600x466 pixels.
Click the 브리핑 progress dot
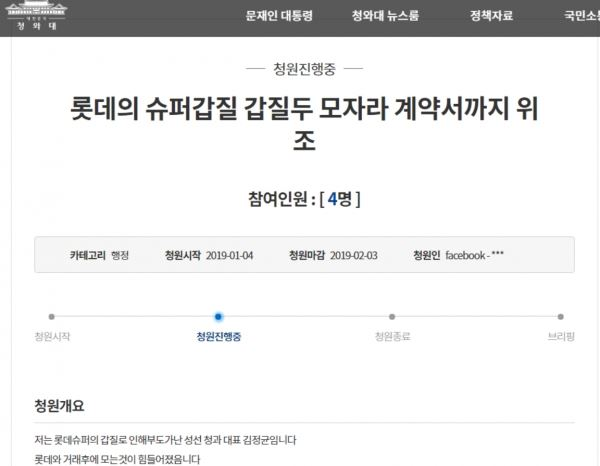(x=561, y=316)
